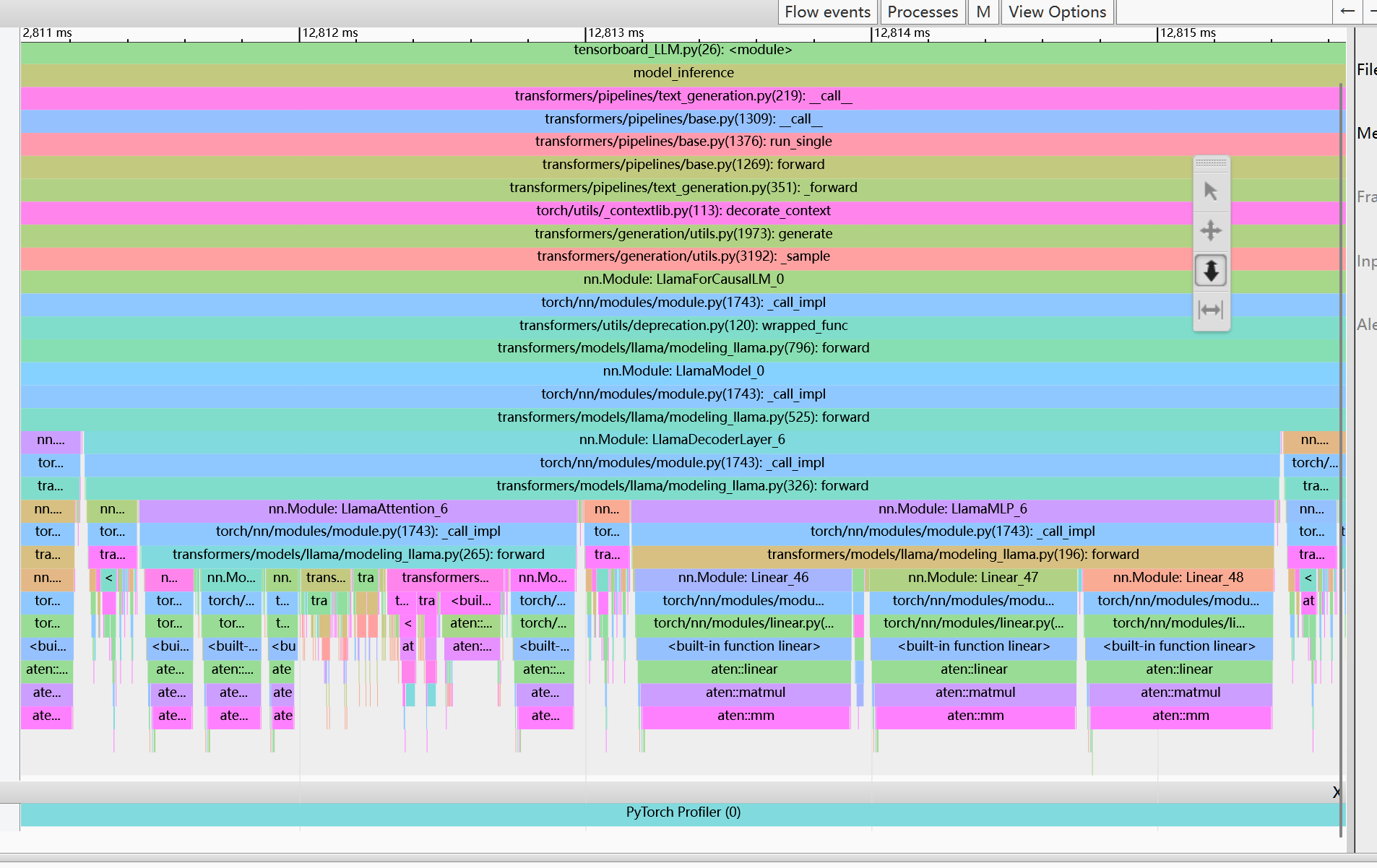The image size is (1377, 868).
Task: Open the Input Latency side tab
Action: [x=1366, y=261]
